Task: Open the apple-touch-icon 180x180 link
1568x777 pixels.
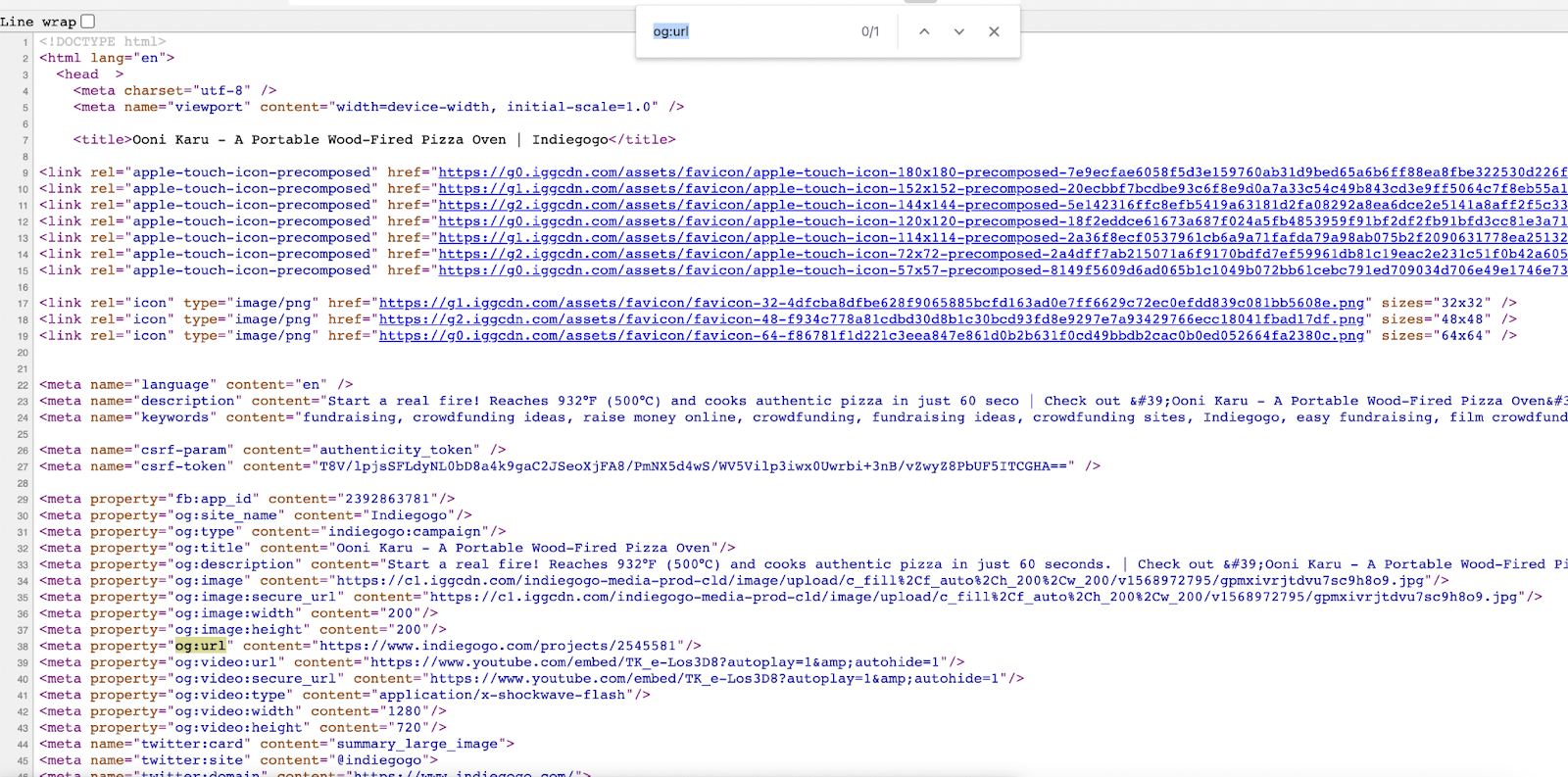Action: pyautogui.click(x=1003, y=172)
